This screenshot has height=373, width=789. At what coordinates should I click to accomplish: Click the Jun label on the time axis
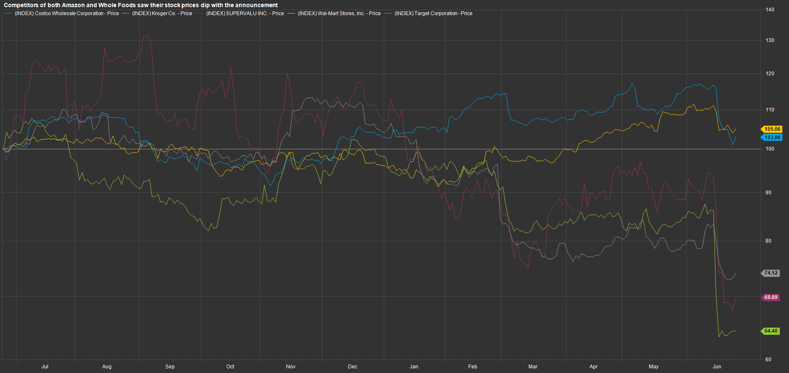(x=717, y=366)
